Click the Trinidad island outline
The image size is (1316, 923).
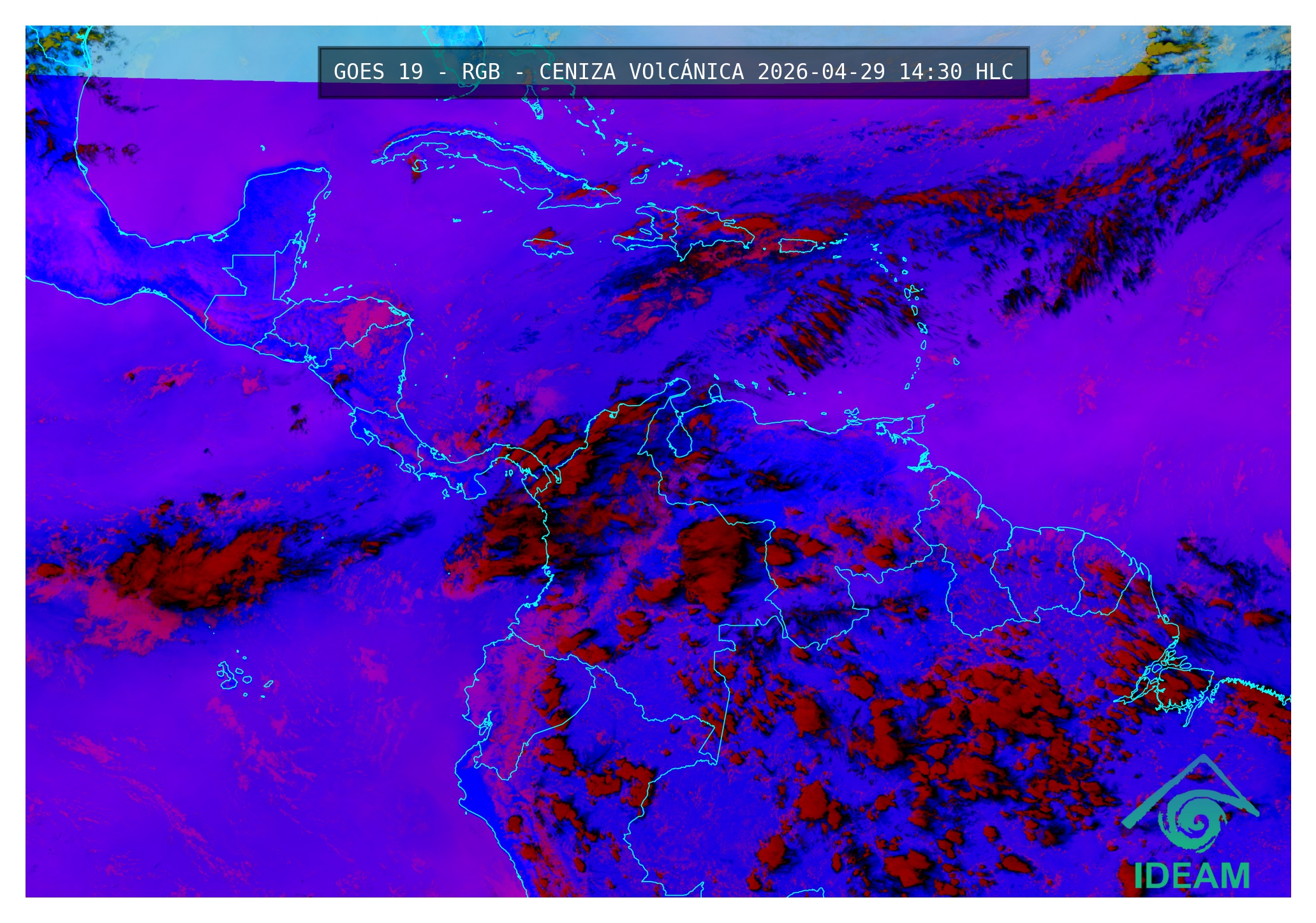tap(917, 424)
